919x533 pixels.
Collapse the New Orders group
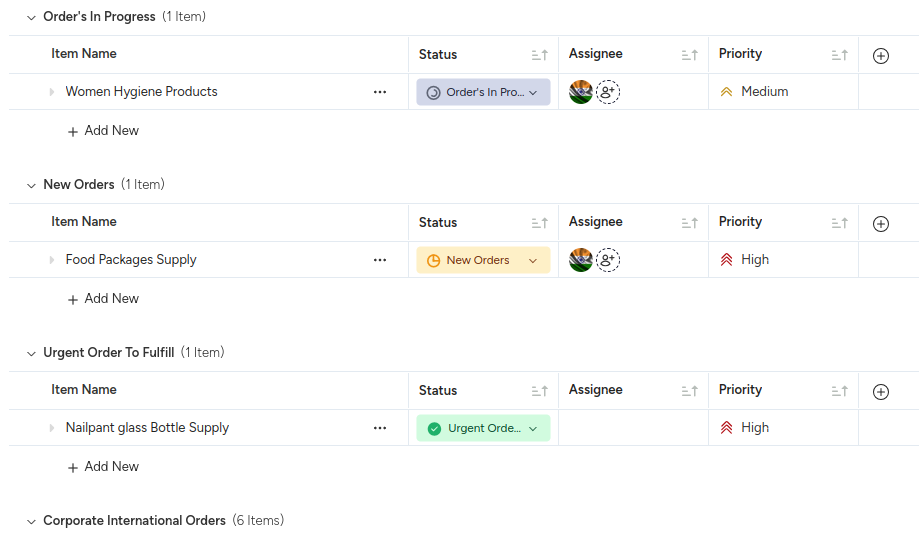31,185
